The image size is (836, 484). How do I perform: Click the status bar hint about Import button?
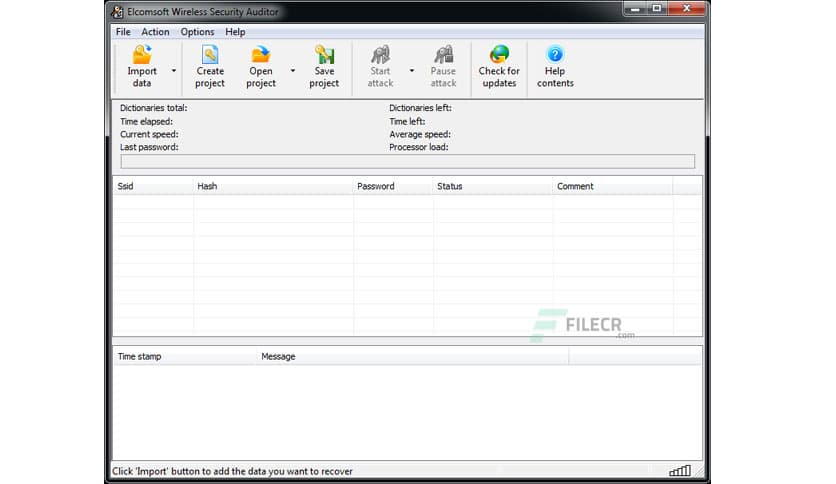click(232, 471)
